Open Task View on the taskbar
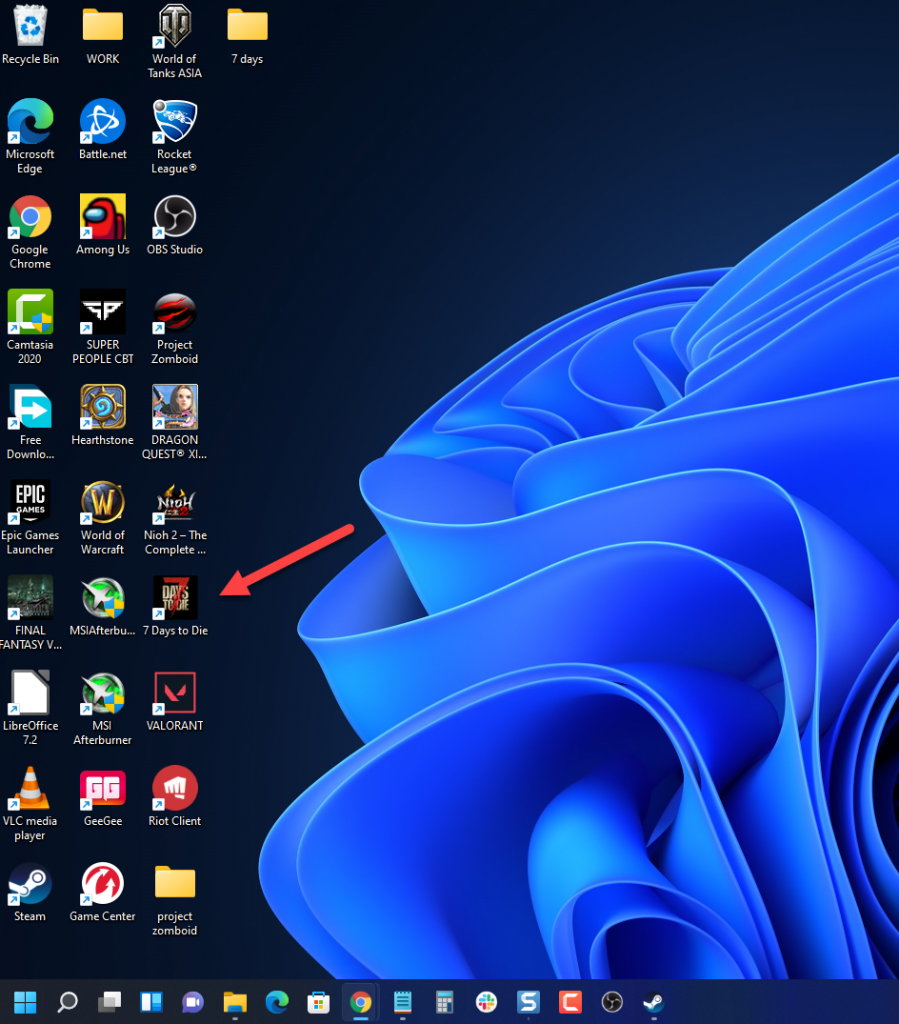This screenshot has height=1024, width=899. (109, 1002)
